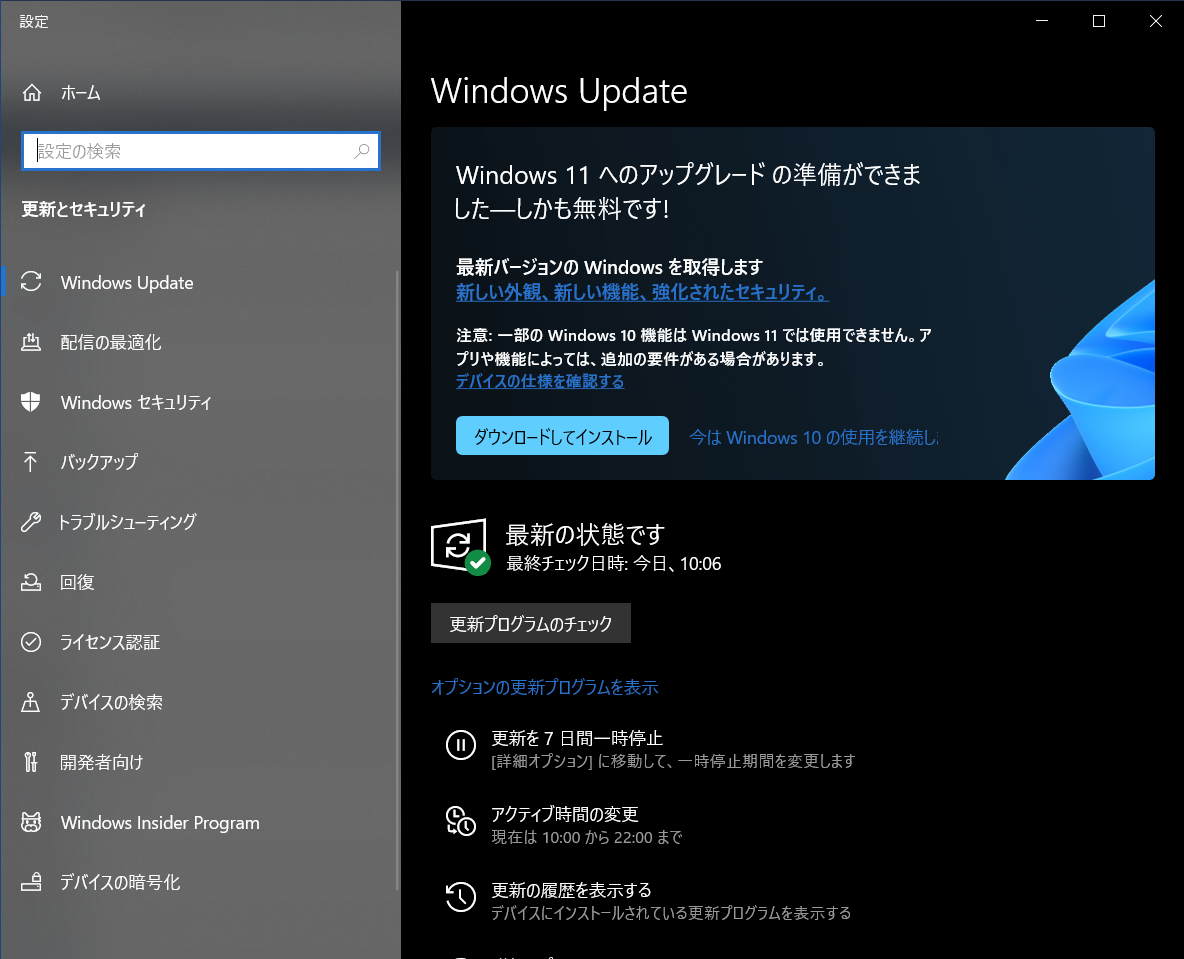The image size is (1184, 959).
Task: Click the 最新バージョンの Windows を取得します text
Action: click(609, 267)
